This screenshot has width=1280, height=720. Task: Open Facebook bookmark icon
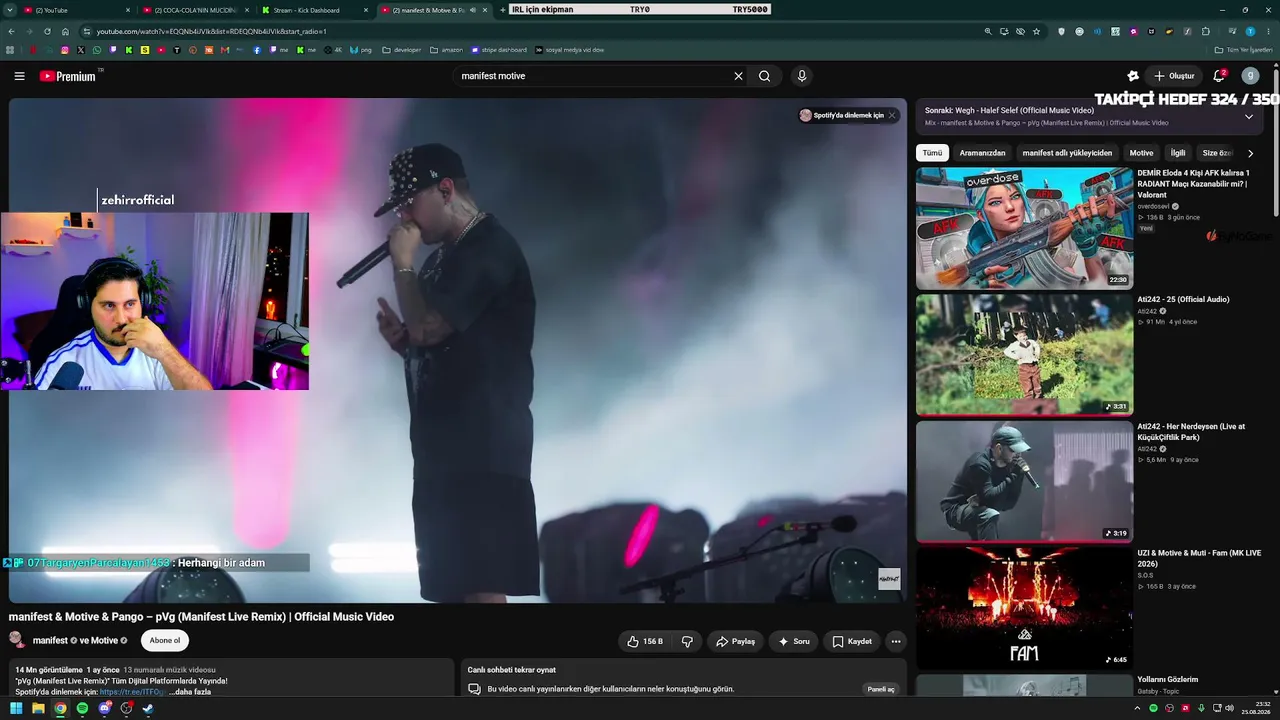pyautogui.click(x=257, y=50)
